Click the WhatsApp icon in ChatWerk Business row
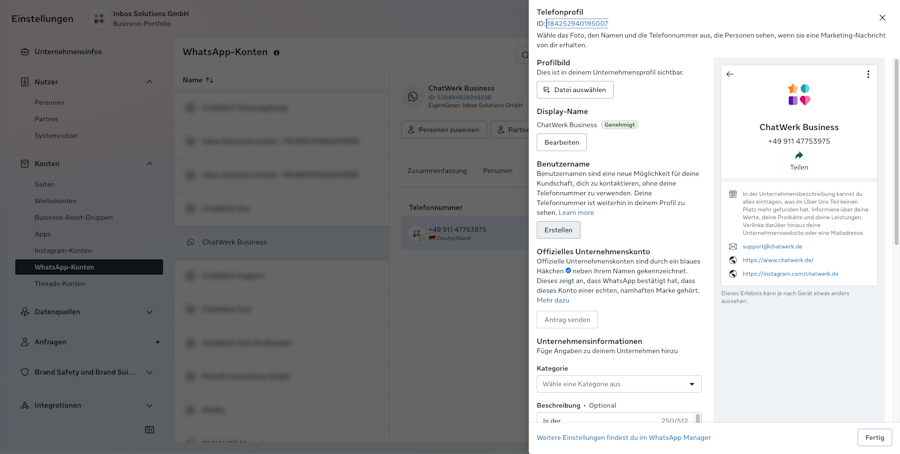900x454 pixels. (191, 242)
